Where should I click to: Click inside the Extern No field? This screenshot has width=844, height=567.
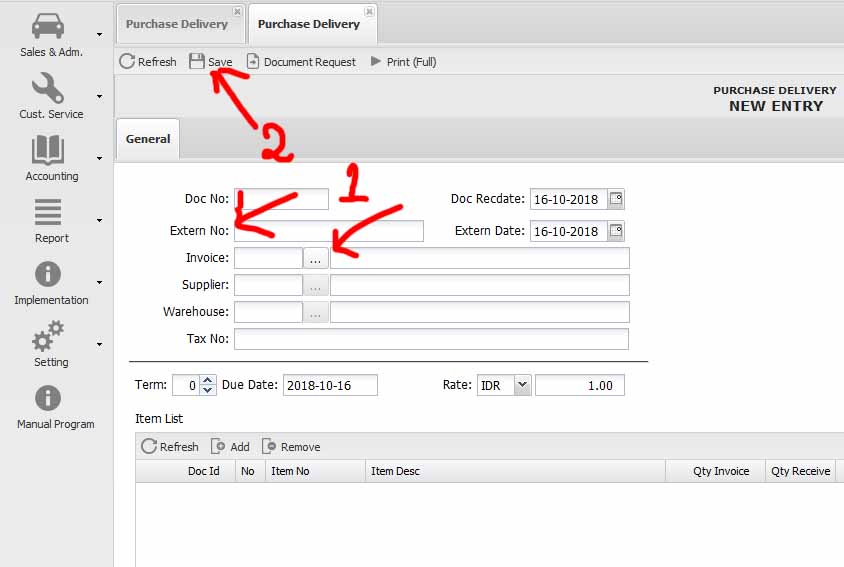pyautogui.click(x=328, y=231)
